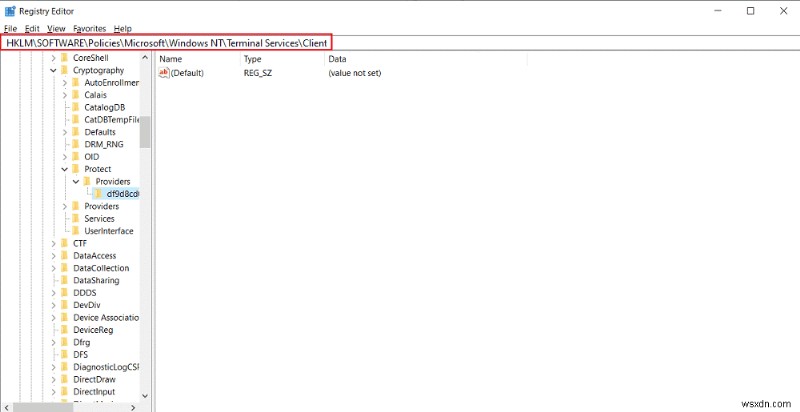This screenshot has width=800, height=412.
Task: Select the CatDBTempFiles folder icon
Action: pyautogui.click(x=76, y=119)
